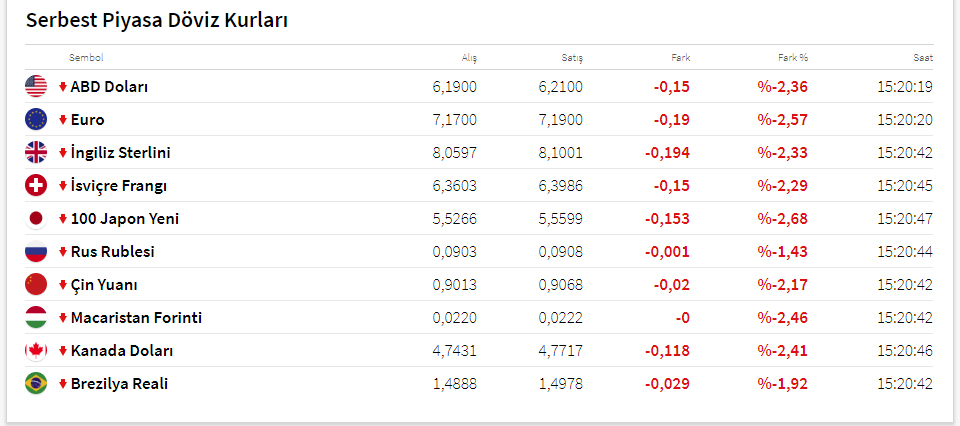Click the Russian flag icon
Image resolution: width=960 pixels, height=426 pixels.
tap(36, 252)
